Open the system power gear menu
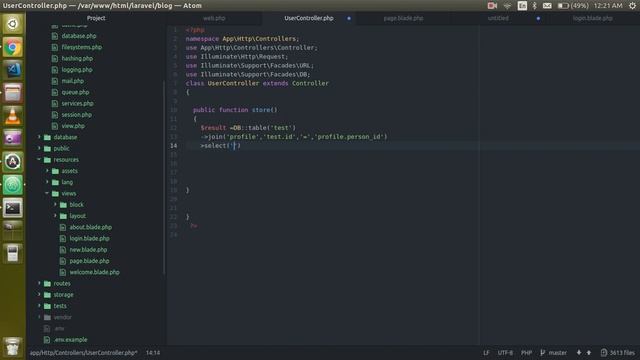This screenshot has height=360, width=640. tap(633, 6)
